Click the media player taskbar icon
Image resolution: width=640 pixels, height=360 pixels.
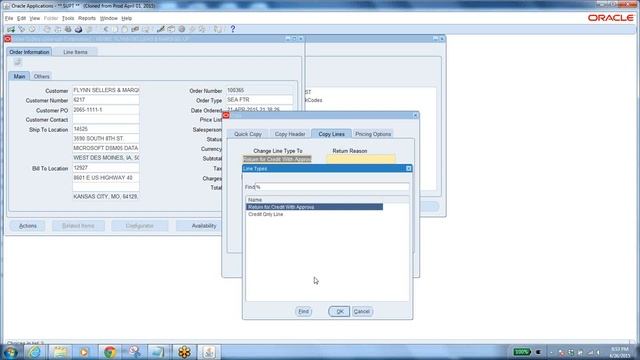click(x=84, y=352)
